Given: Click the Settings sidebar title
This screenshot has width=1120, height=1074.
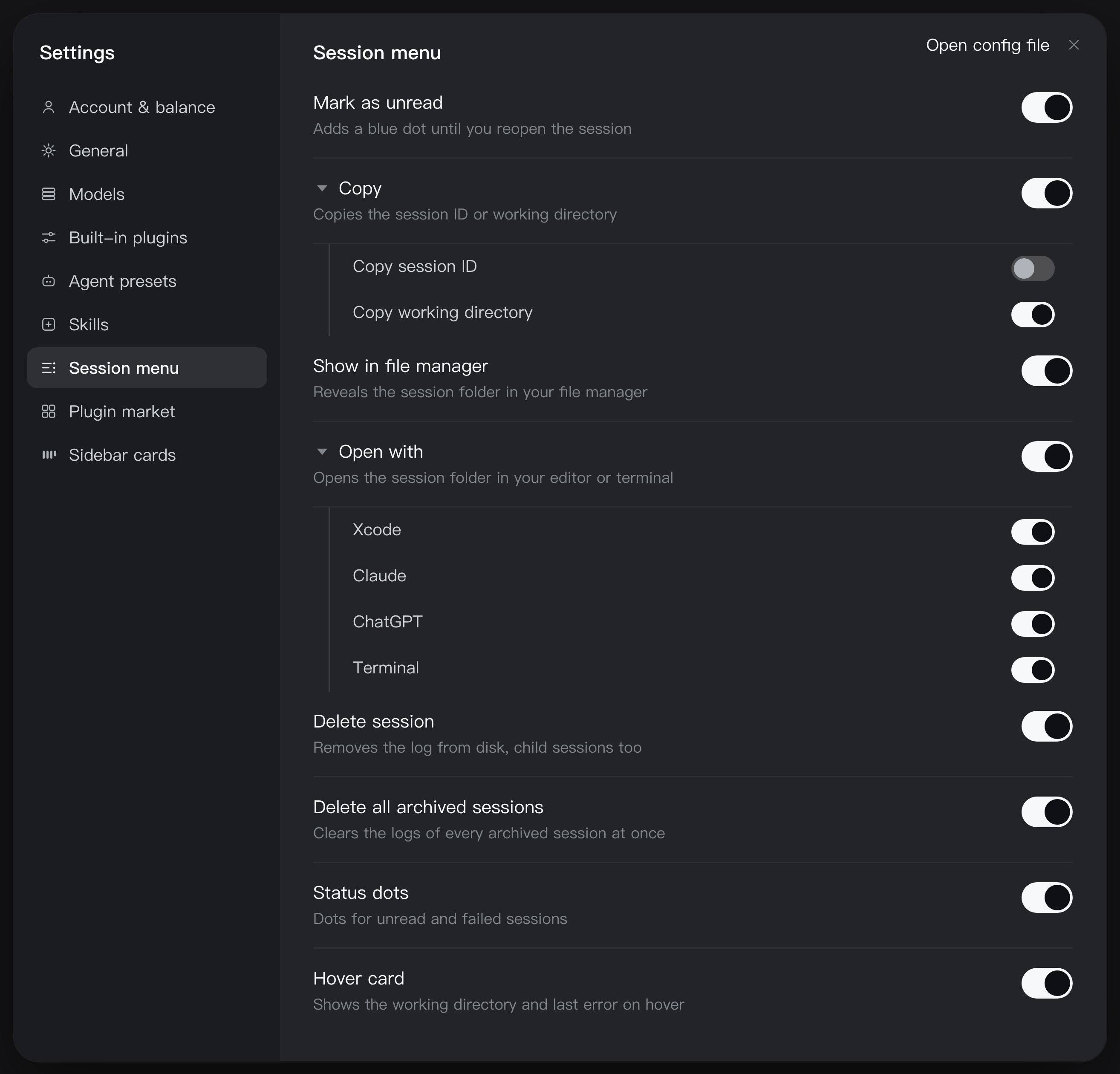Looking at the screenshot, I should pos(77,52).
